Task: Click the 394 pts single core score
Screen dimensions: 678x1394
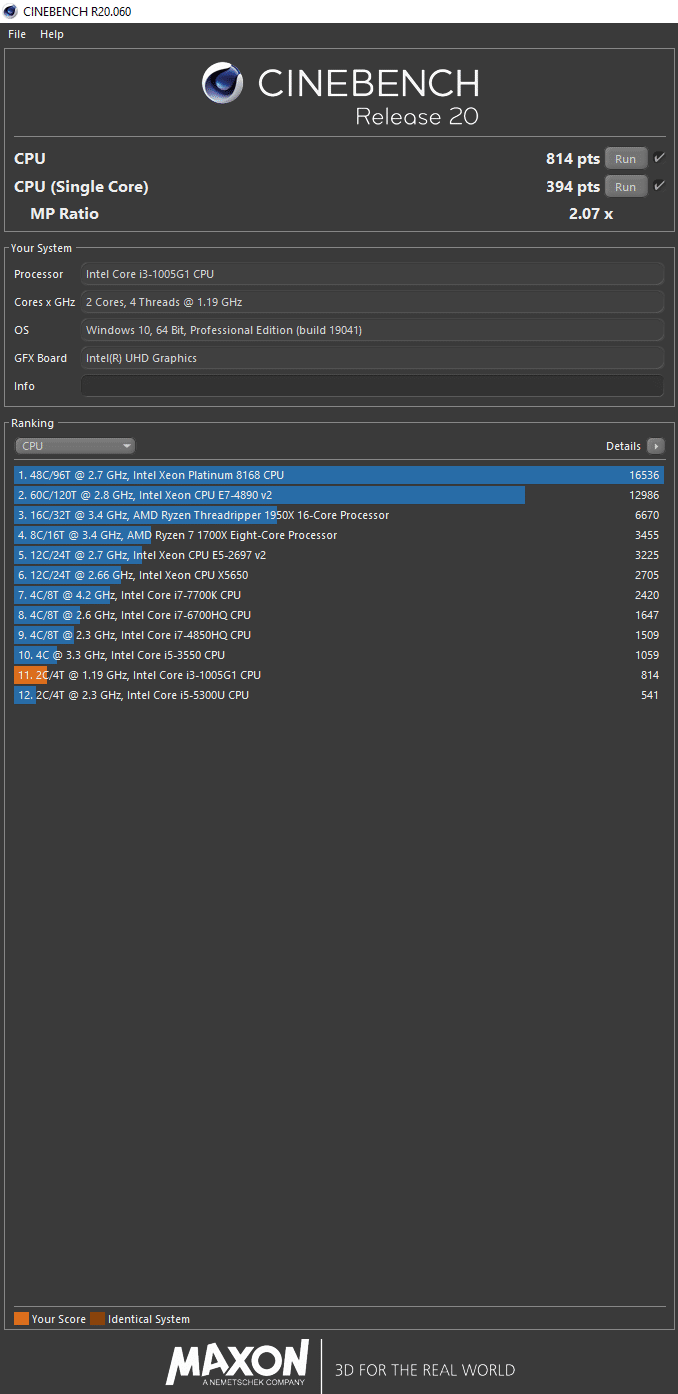Action: tap(573, 187)
